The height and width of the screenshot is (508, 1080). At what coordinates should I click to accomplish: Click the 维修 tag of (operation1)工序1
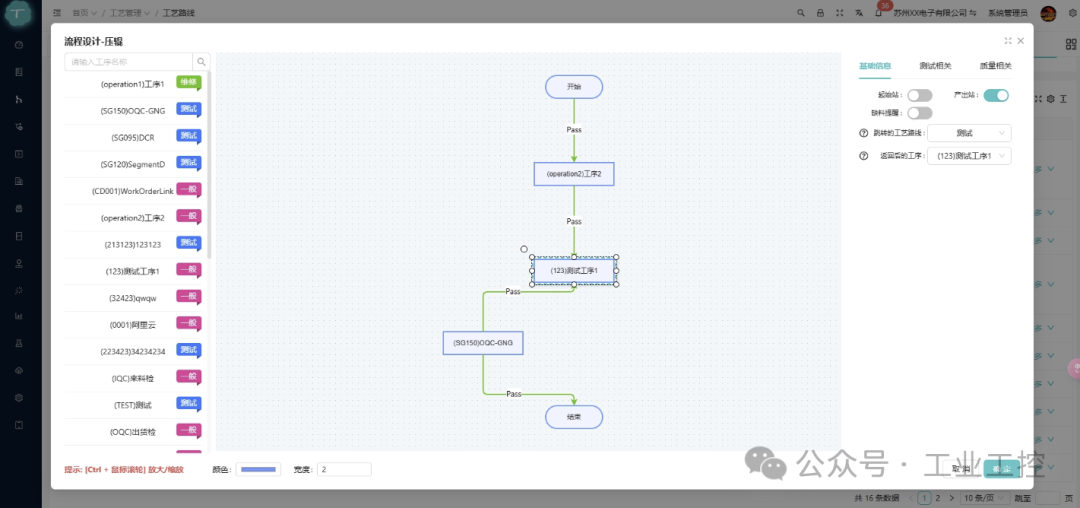189,83
